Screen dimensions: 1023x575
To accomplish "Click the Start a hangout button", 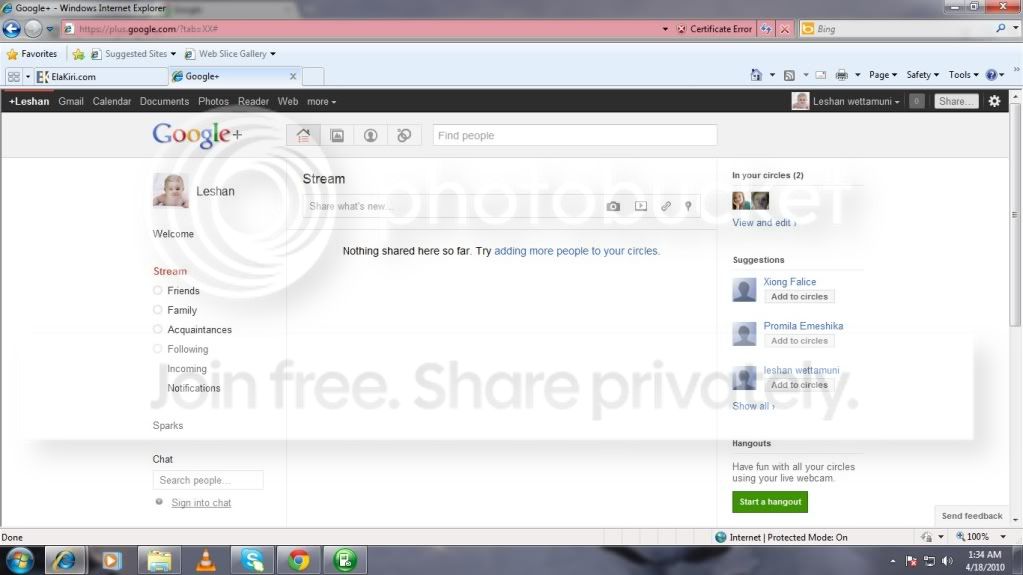I will click(x=770, y=502).
